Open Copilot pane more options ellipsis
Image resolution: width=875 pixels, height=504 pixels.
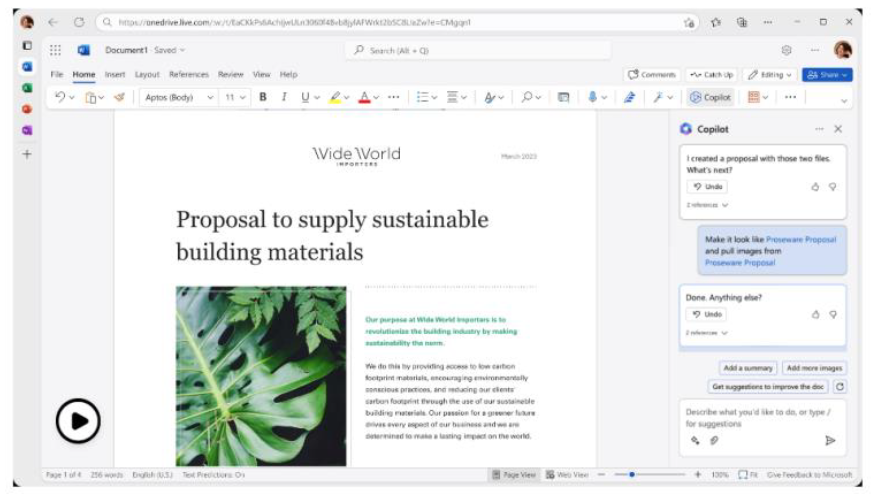(819, 129)
